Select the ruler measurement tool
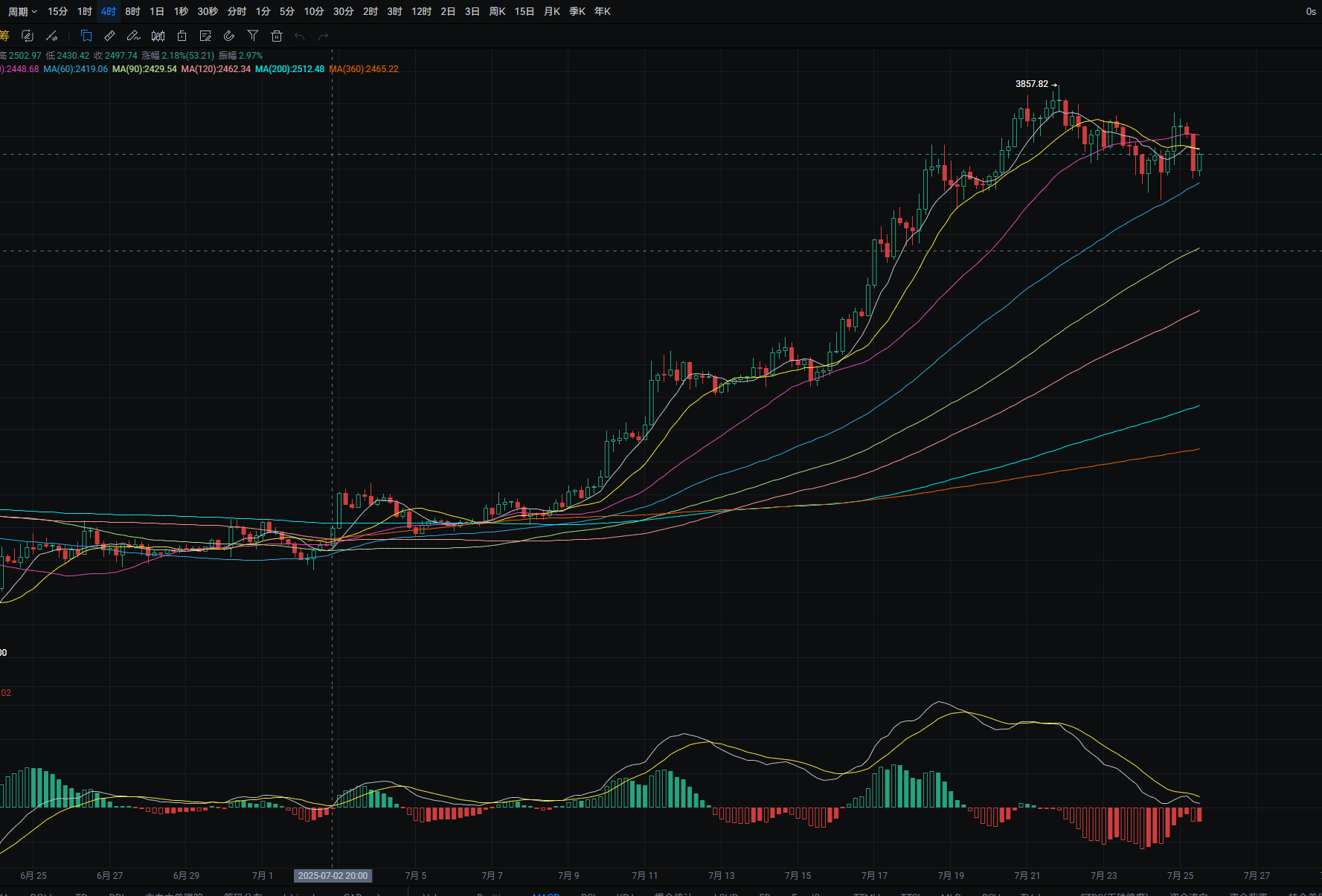The image size is (1322, 896). (110, 36)
